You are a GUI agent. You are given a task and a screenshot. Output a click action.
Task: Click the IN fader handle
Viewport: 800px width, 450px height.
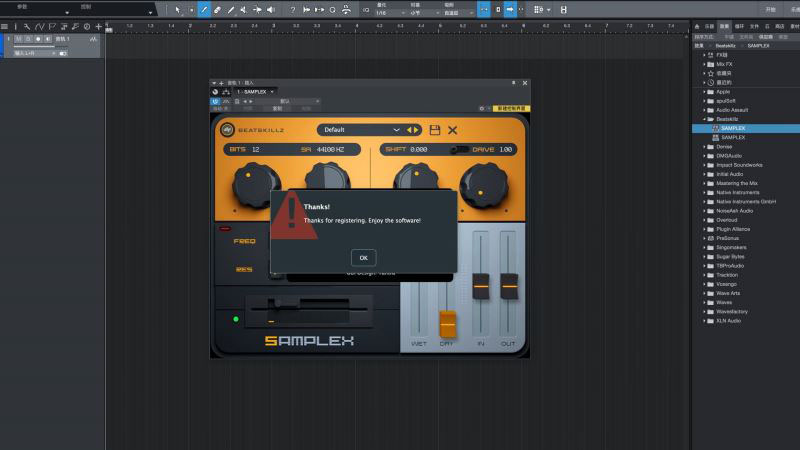(481, 286)
